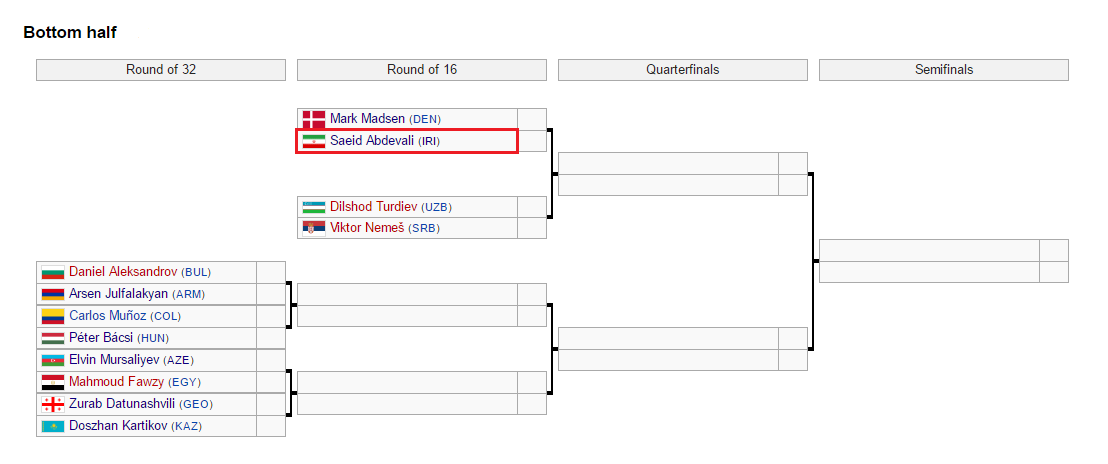
Task: Open Mark Madsen's player page
Action: pos(367,119)
